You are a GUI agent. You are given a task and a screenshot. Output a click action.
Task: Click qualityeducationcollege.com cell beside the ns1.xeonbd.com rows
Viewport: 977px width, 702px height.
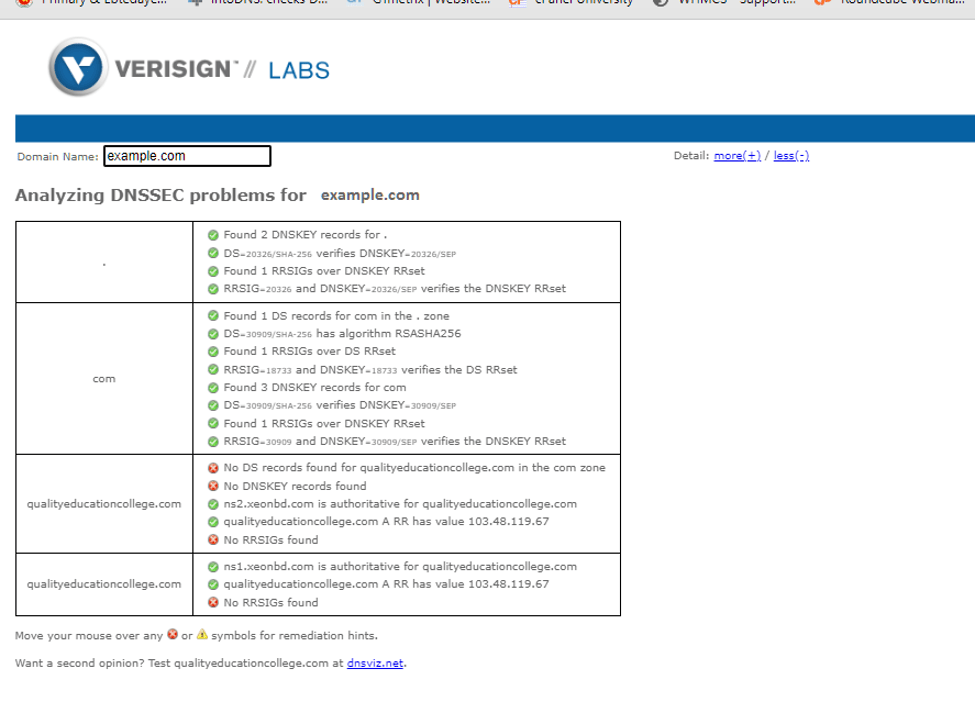point(104,584)
